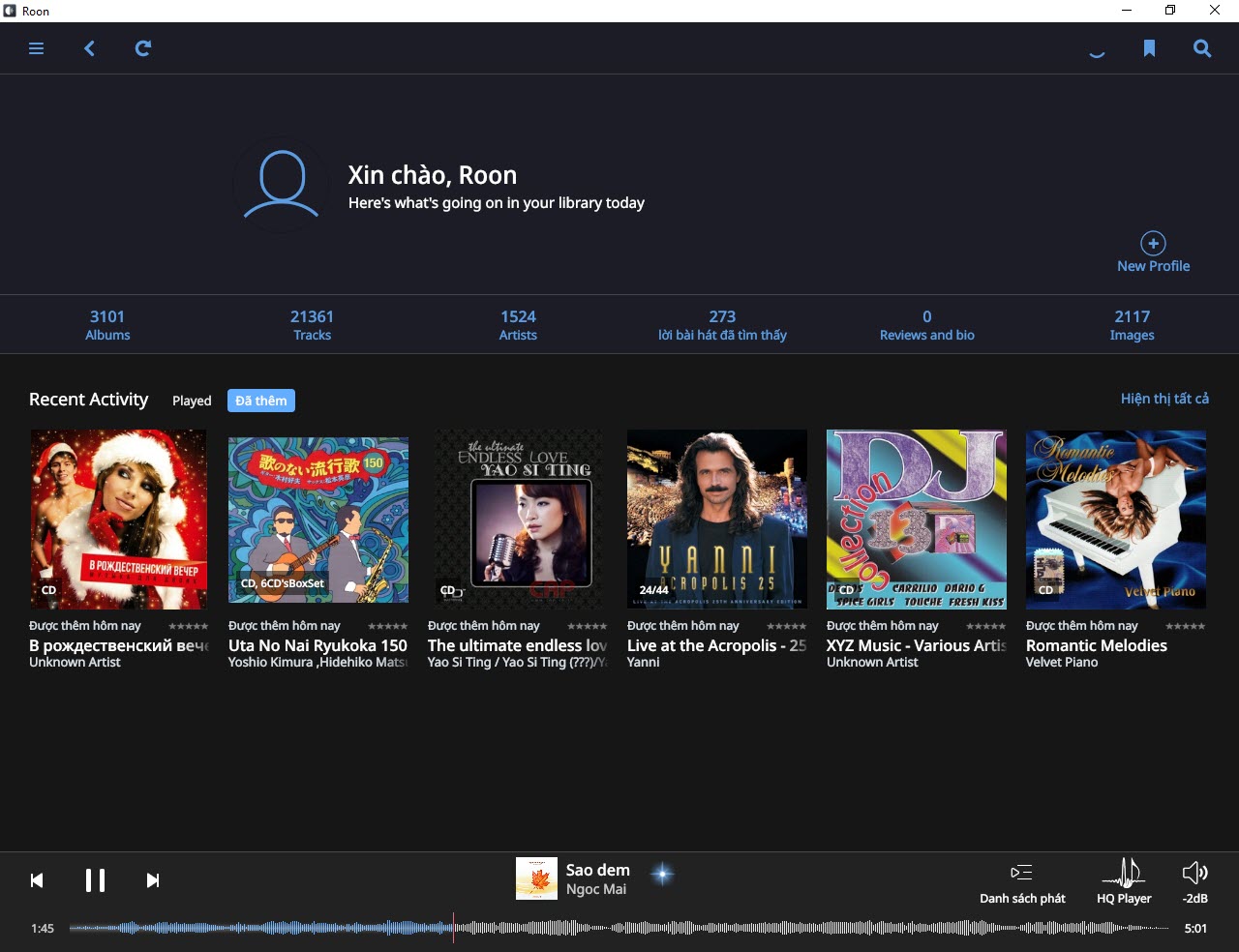This screenshot has width=1239, height=952.
Task: Seek within the waveform progress bar
Action: [x=619, y=928]
